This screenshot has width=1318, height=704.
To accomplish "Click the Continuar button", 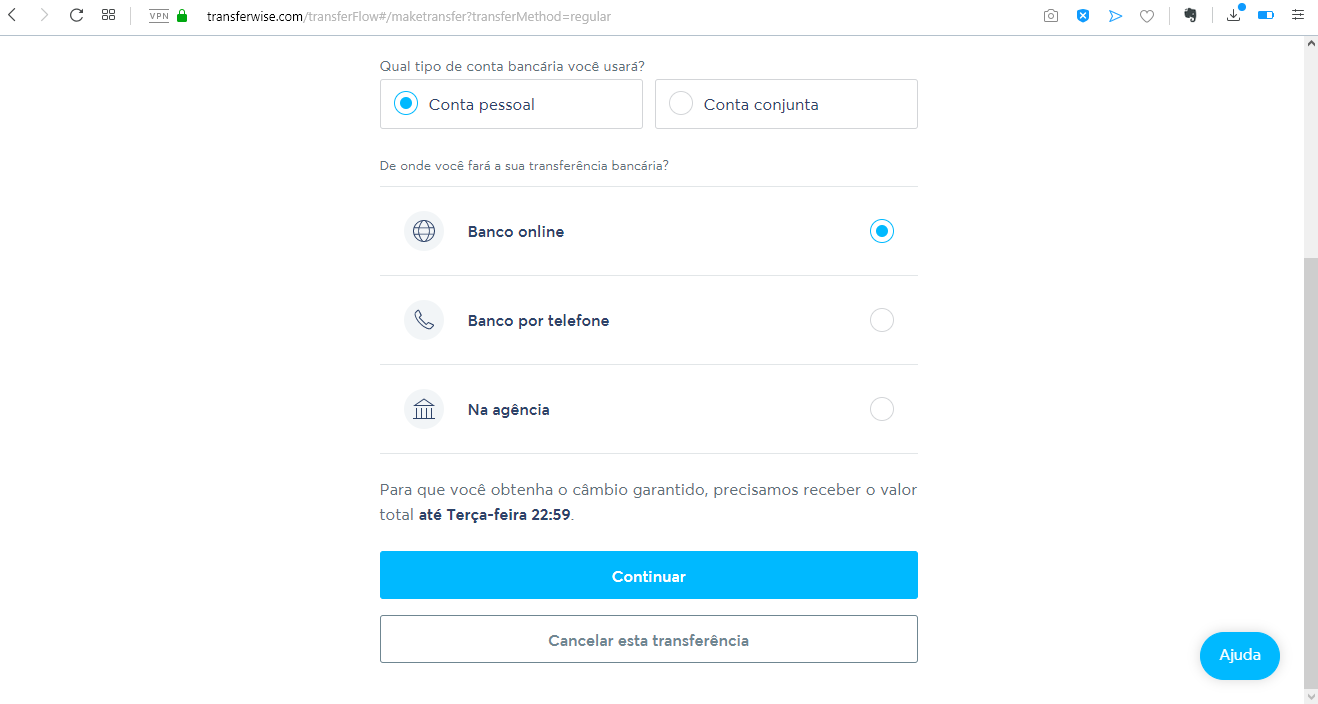I will [x=649, y=575].
